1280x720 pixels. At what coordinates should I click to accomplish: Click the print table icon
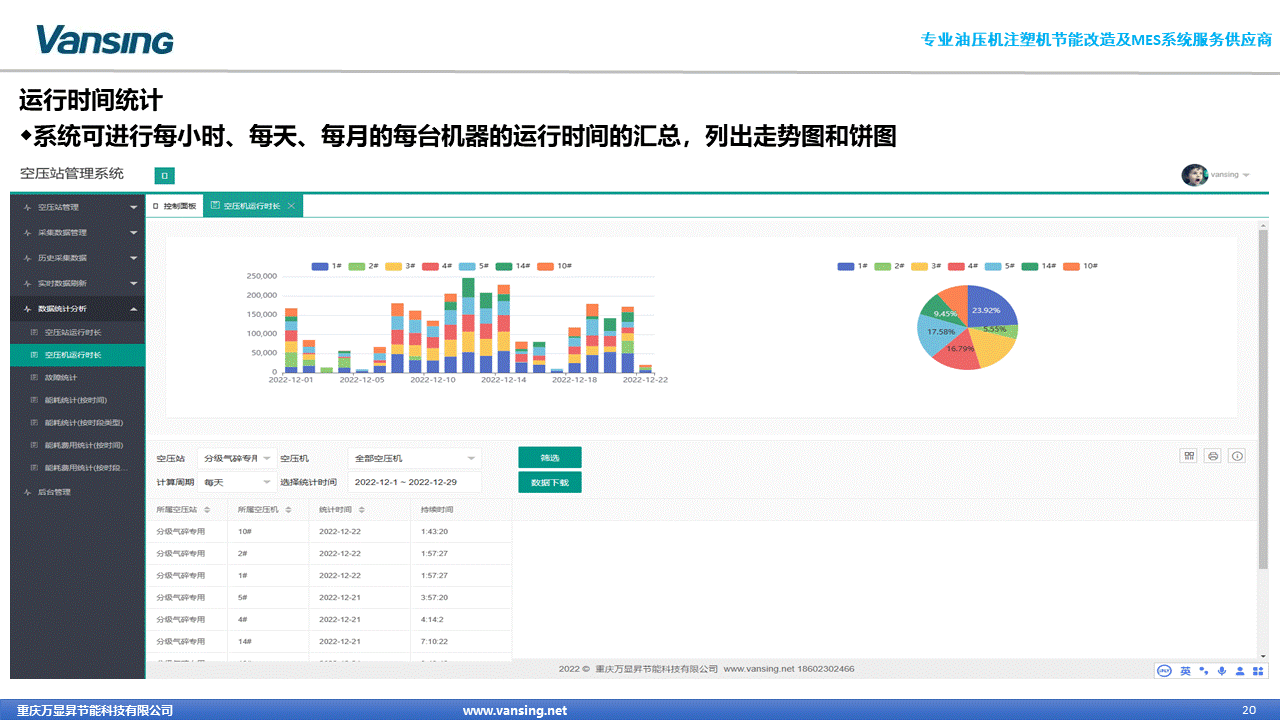pos(1213,456)
